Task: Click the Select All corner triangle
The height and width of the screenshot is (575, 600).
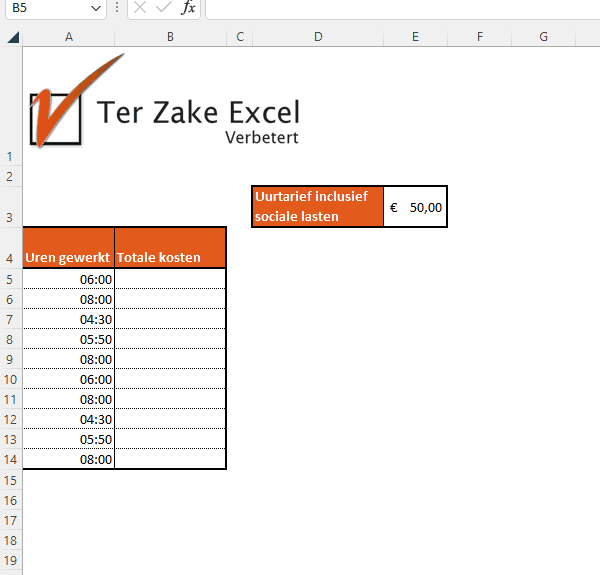Action: pyautogui.click(x=13, y=37)
